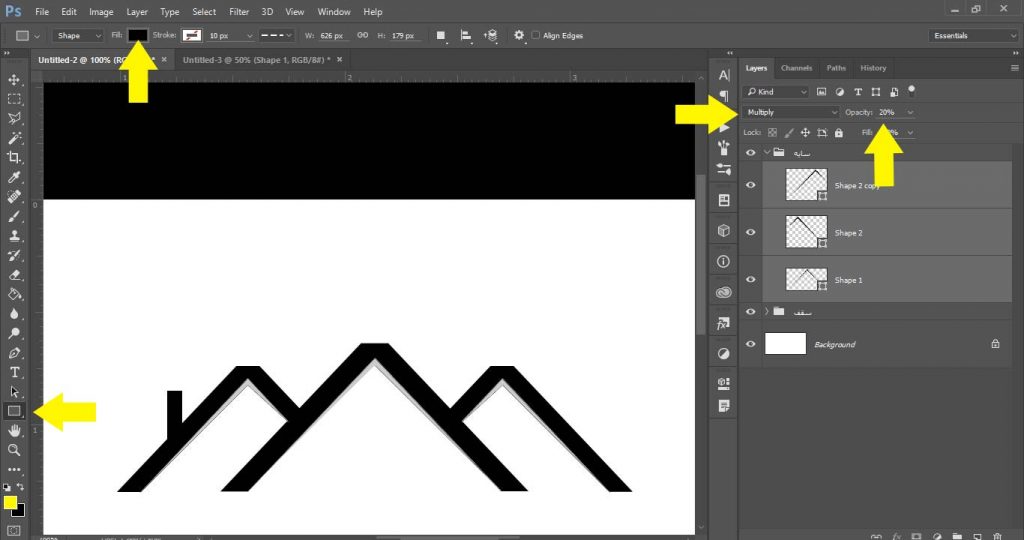Select the Move tool
1024x540 pixels.
14,79
